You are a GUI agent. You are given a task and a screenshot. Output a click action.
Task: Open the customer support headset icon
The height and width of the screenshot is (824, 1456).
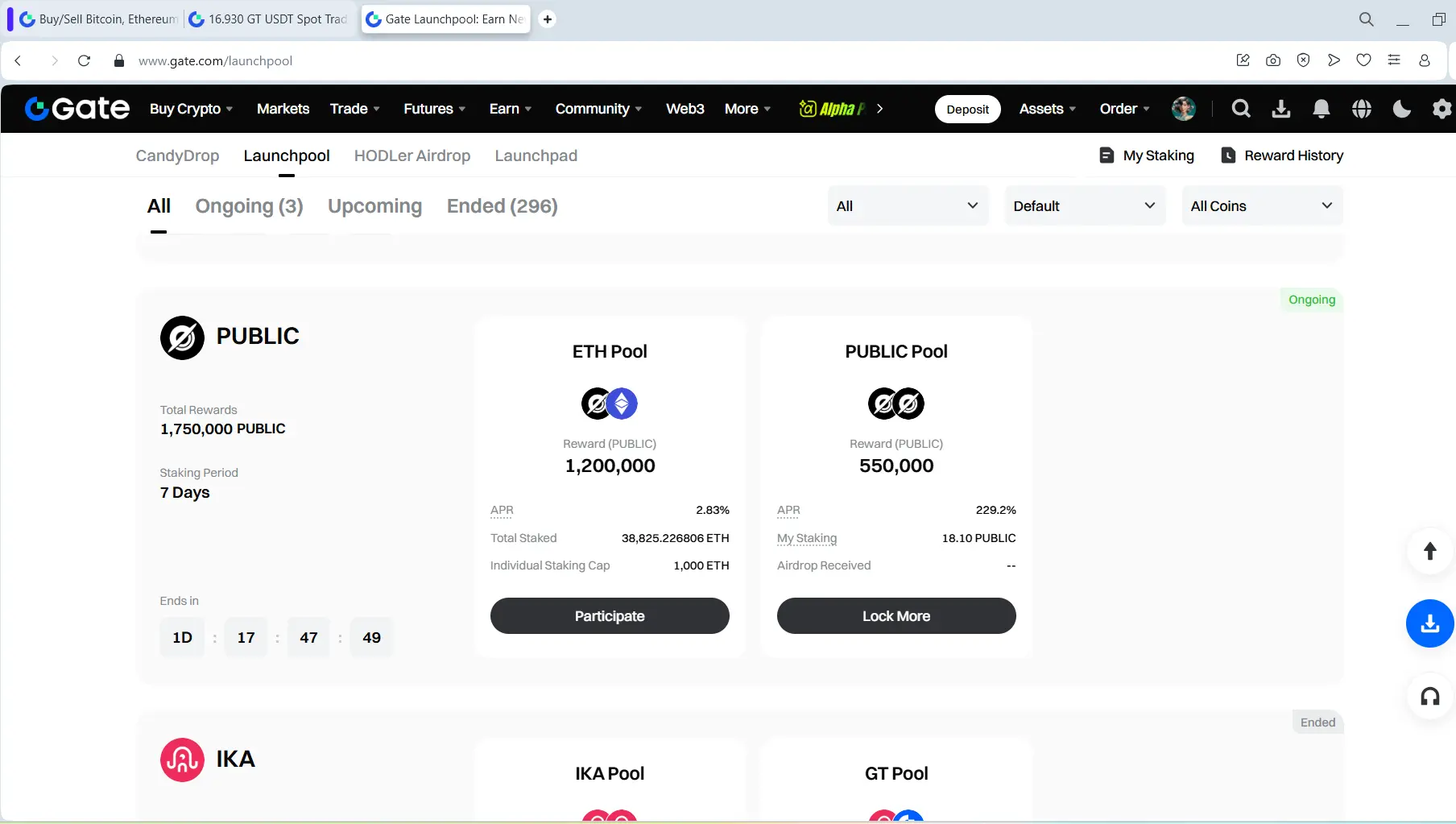[x=1430, y=696]
